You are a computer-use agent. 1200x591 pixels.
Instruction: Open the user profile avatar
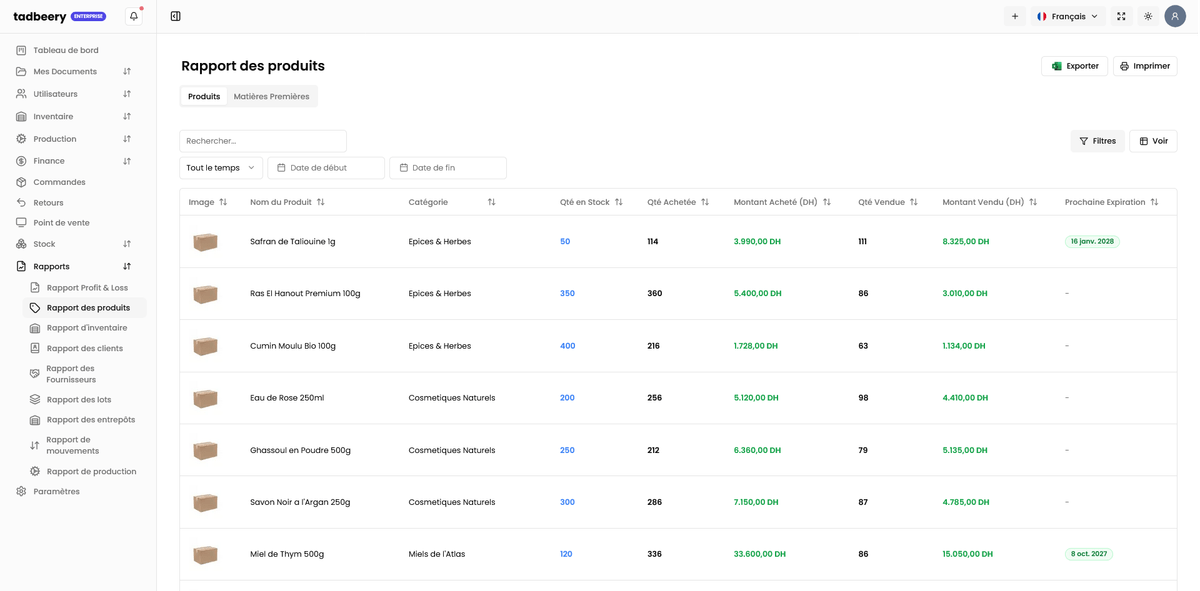[1174, 16]
